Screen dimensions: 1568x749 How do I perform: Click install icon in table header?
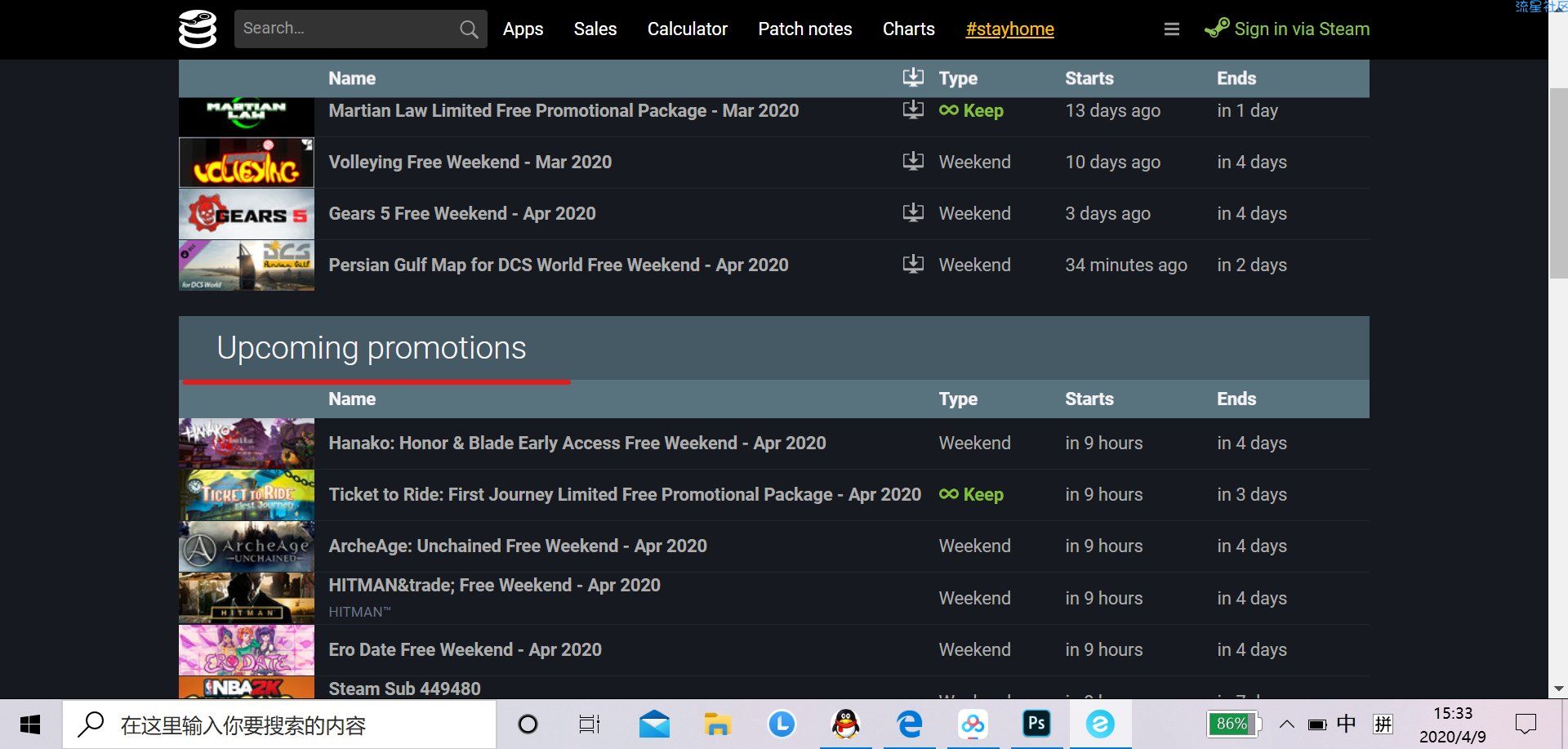(x=913, y=78)
